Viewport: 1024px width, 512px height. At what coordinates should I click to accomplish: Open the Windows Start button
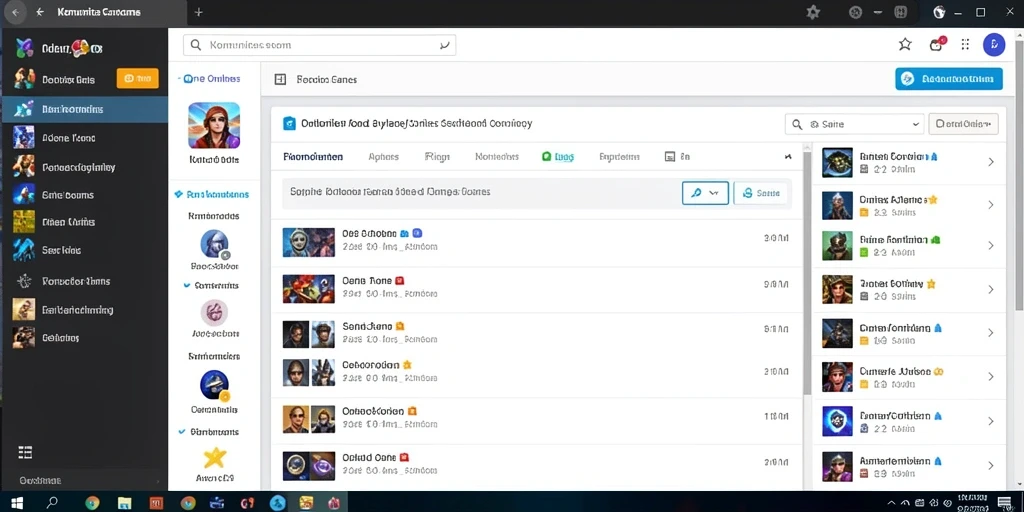pyautogui.click(x=16, y=502)
